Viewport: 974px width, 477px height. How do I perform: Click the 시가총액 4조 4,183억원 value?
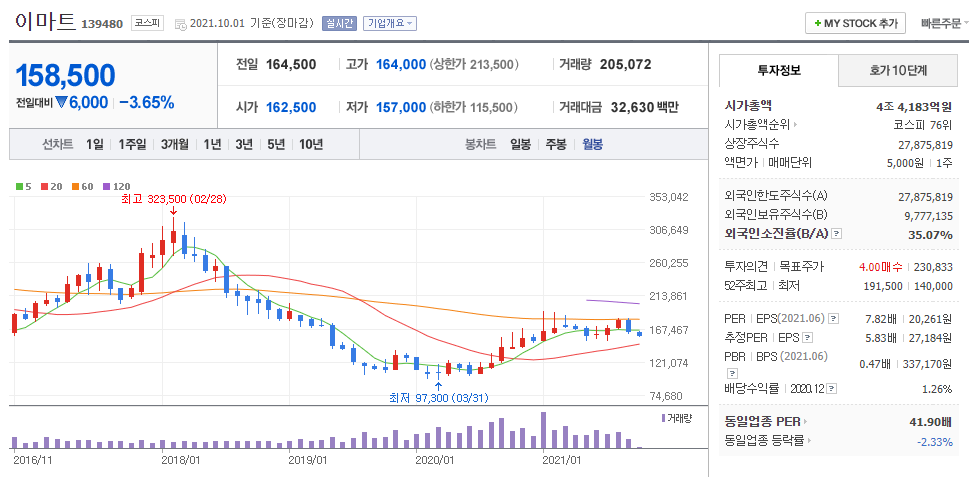coord(914,106)
